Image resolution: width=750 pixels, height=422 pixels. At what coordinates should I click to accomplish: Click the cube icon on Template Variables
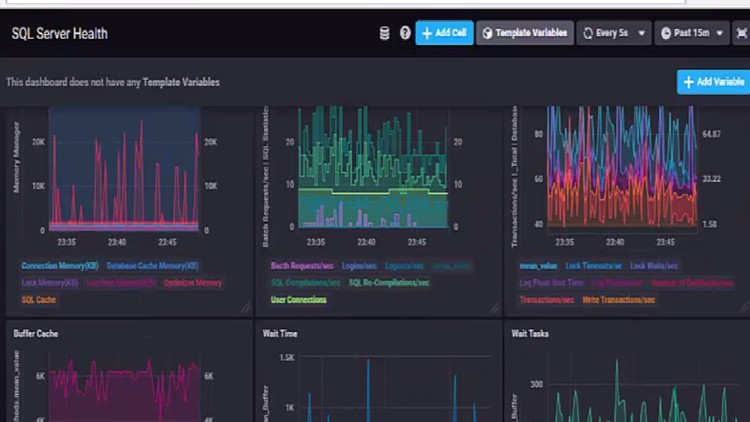(487, 33)
